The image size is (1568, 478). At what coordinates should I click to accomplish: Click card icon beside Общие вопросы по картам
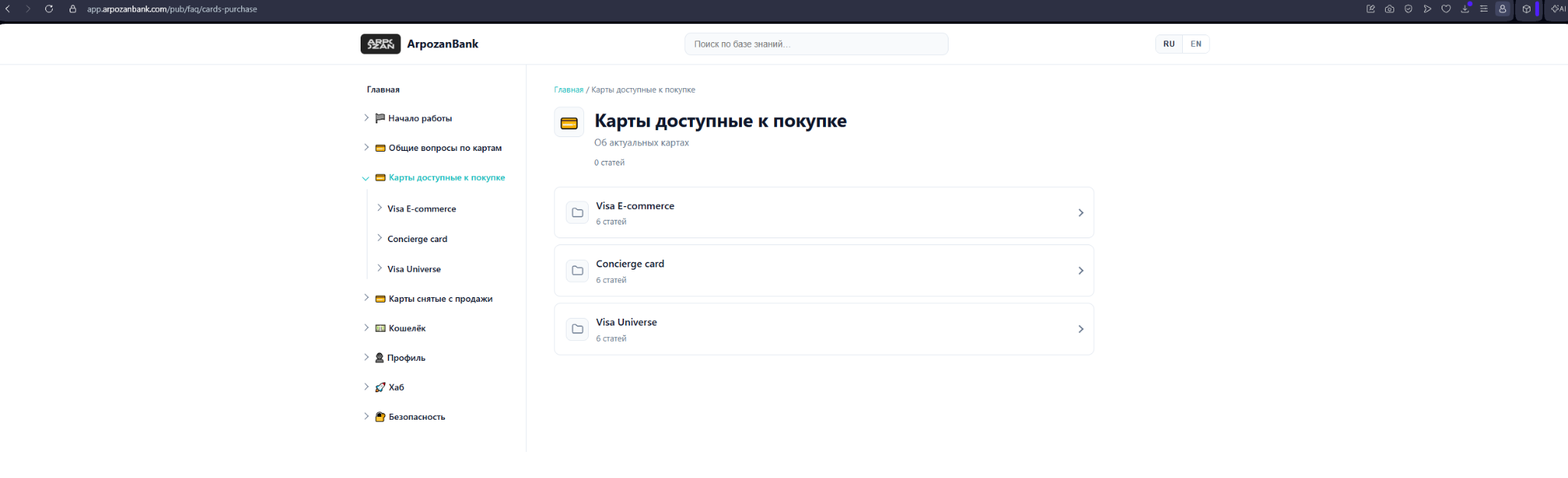click(380, 148)
